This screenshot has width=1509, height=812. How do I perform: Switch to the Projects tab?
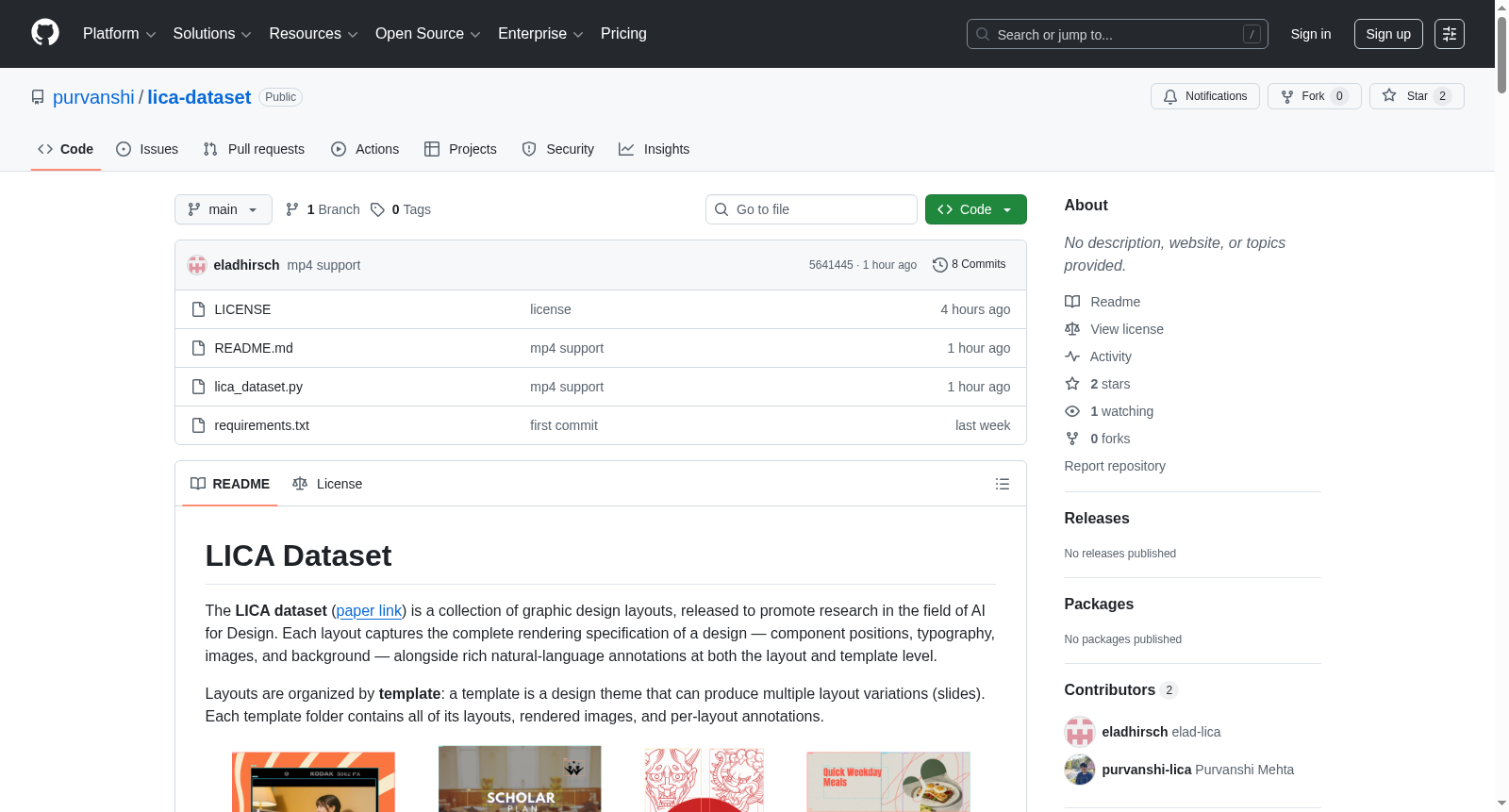(460, 149)
